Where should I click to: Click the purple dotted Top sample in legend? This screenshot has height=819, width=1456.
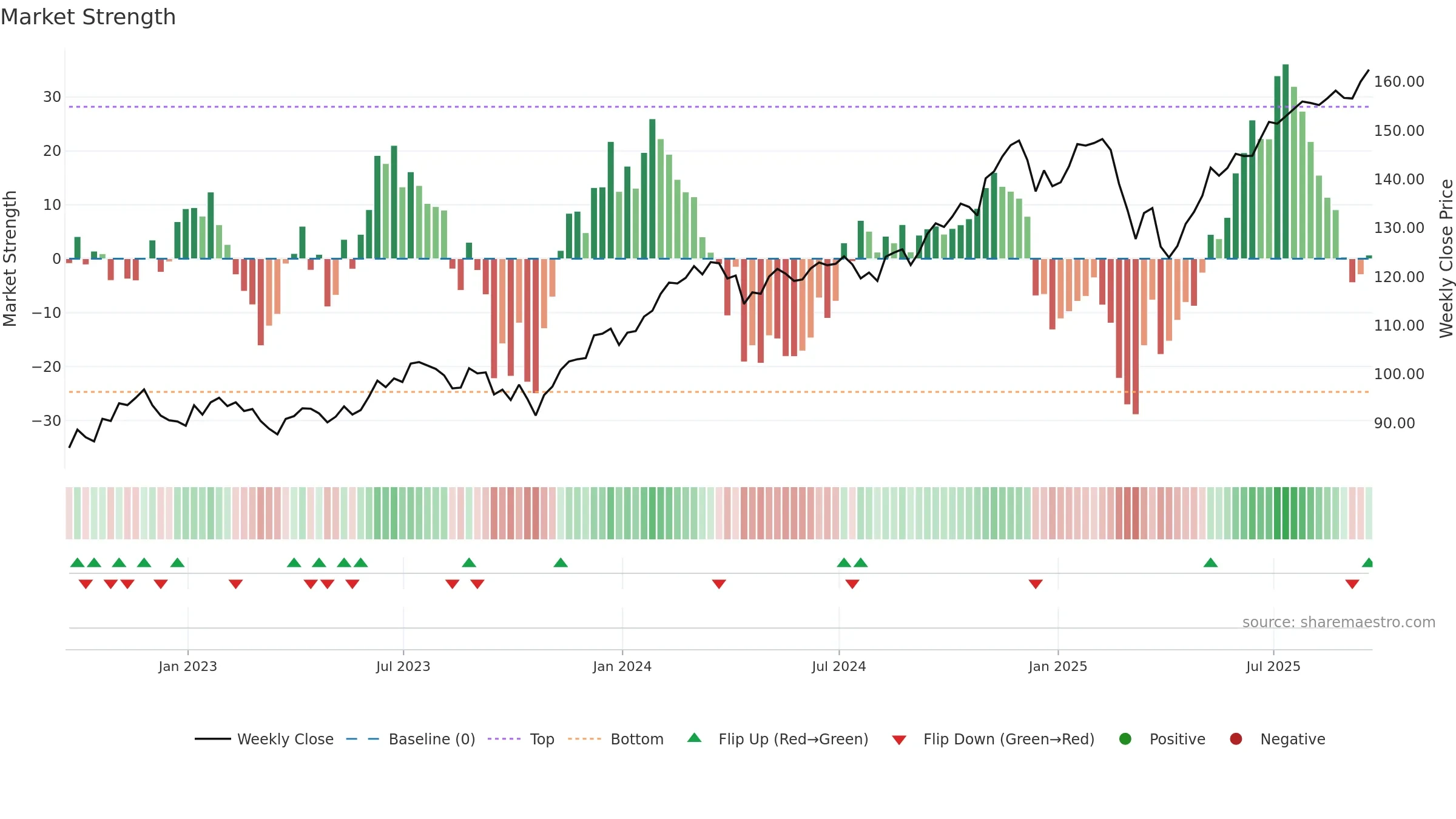point(504,739)
